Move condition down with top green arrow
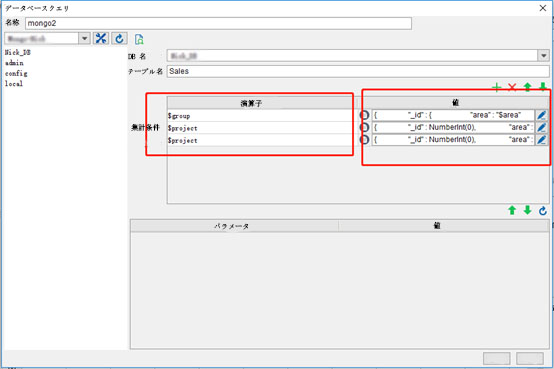The height and width of the screenshot is (369, 554). click(x=543, y=87)
